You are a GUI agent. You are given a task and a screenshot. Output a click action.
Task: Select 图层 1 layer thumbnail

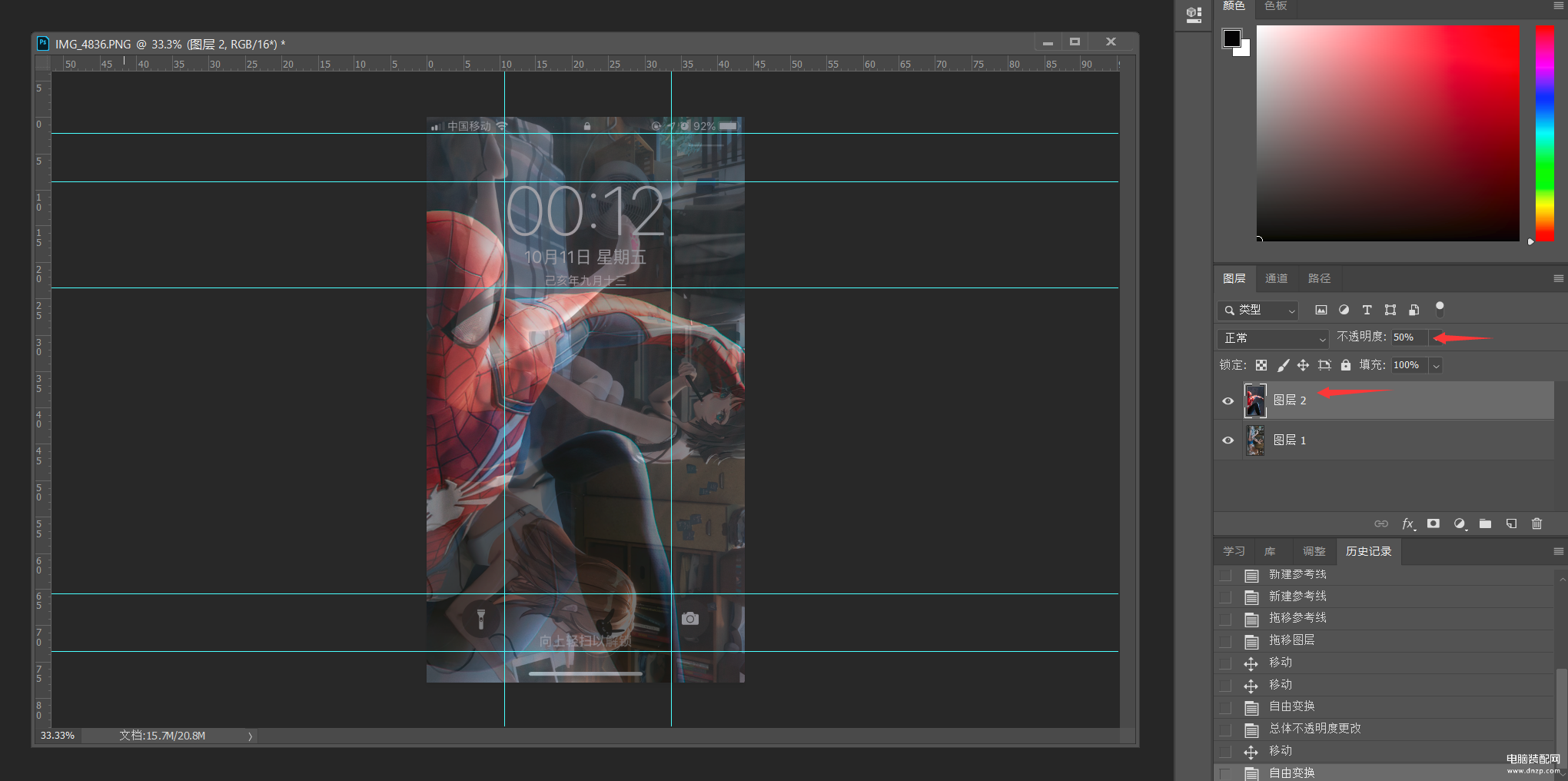(1255, 440)
